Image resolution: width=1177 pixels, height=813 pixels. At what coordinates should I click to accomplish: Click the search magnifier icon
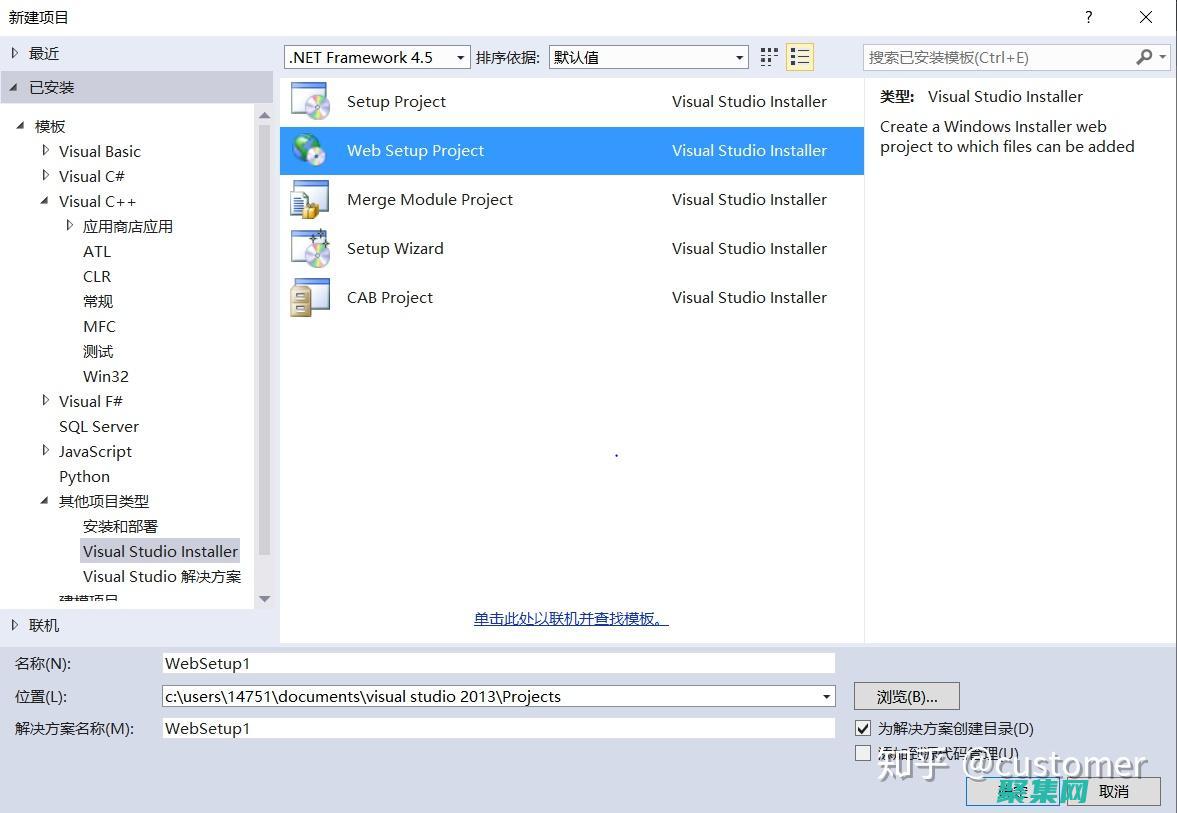tap(1144, 57)
